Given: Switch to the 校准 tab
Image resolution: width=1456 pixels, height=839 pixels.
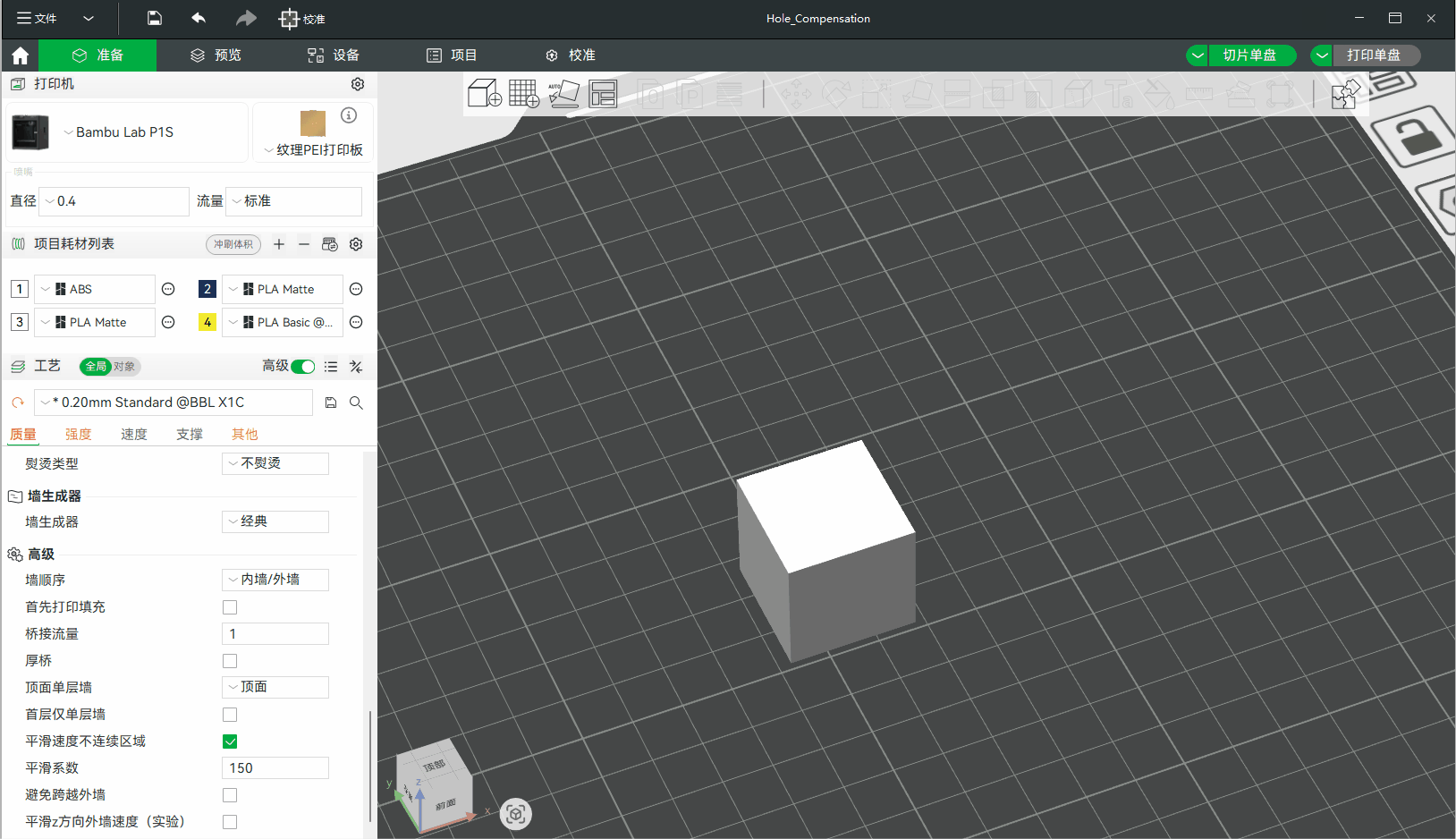Looking at the screenshot, I should [x=571, y=55].
